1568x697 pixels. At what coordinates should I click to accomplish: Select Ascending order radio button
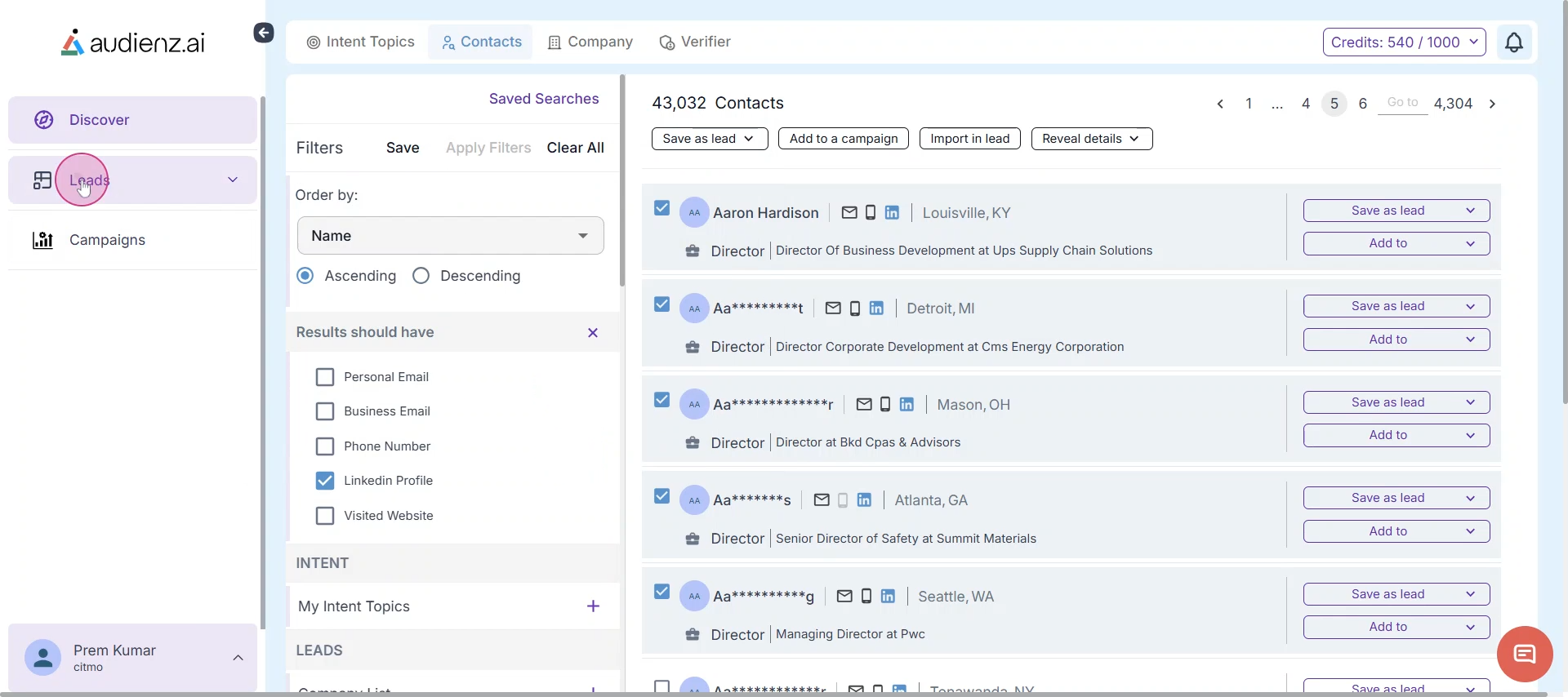pyautogui.click(x=305, y=276)
